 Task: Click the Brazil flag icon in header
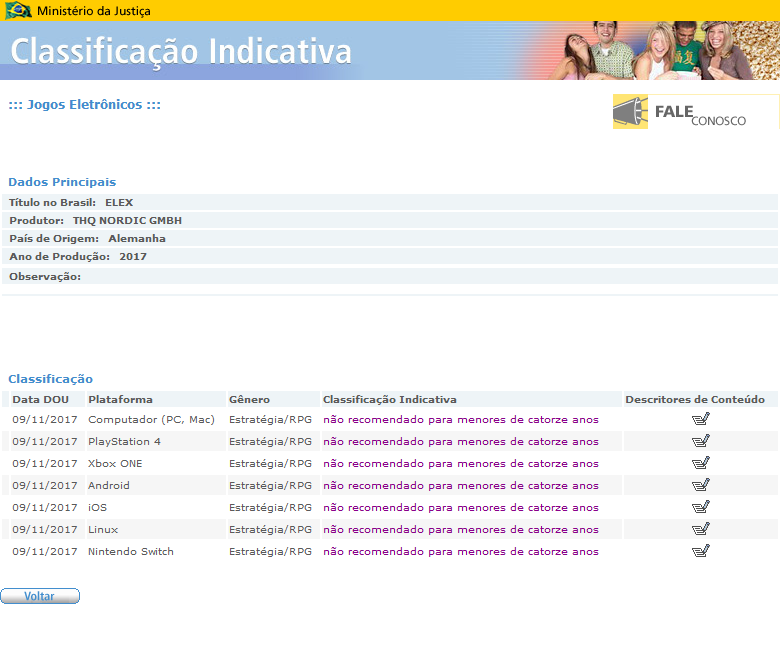coord(18,11)
